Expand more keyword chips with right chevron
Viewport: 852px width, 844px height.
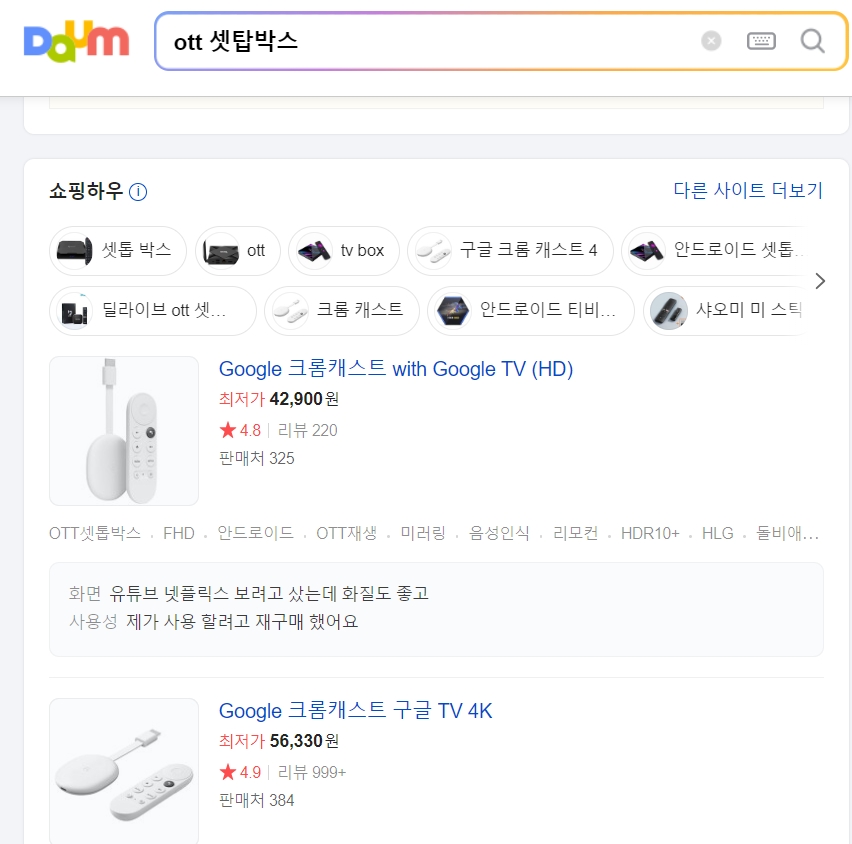pos(820,281)
